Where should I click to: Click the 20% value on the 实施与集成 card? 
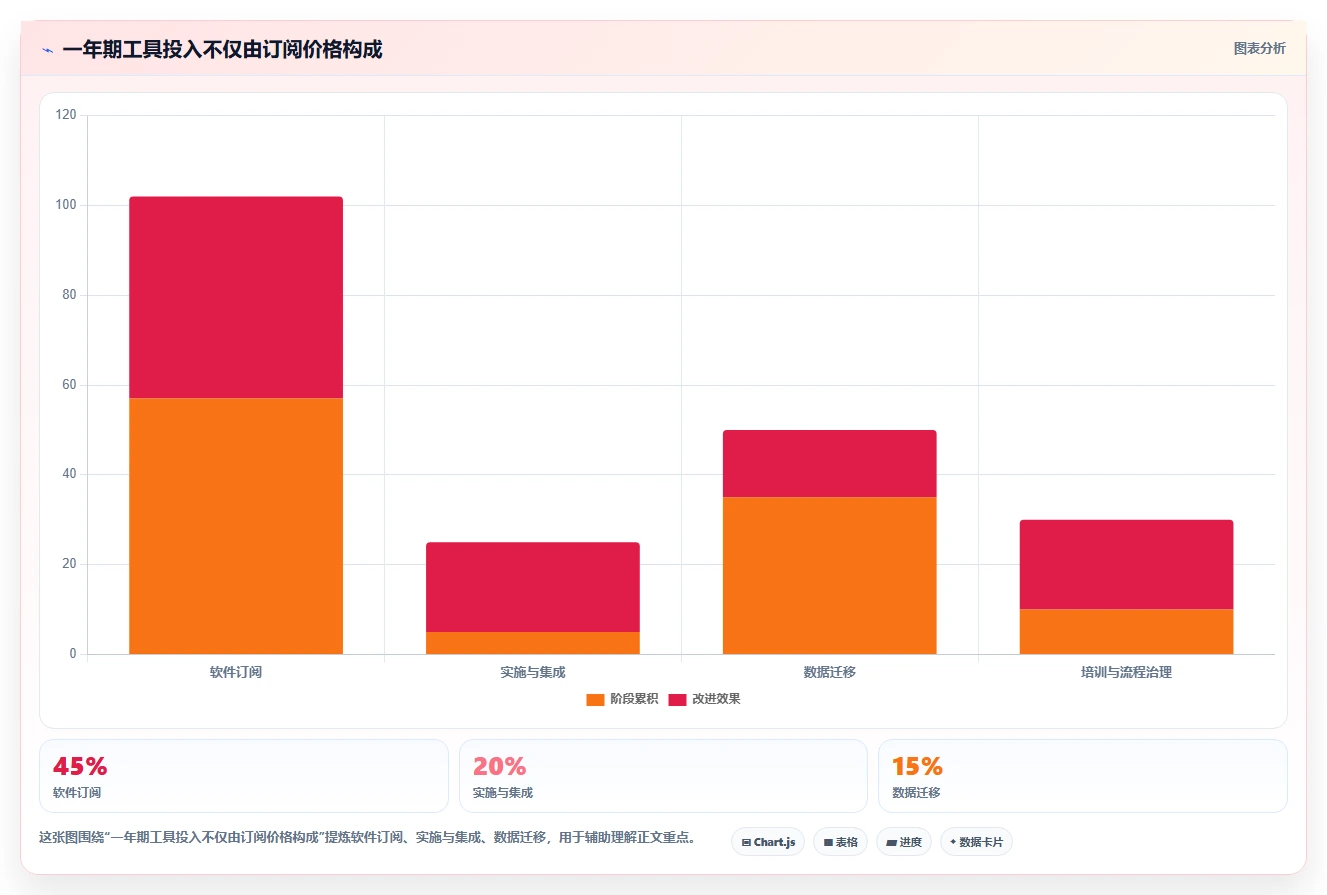[x=499, y=767]
